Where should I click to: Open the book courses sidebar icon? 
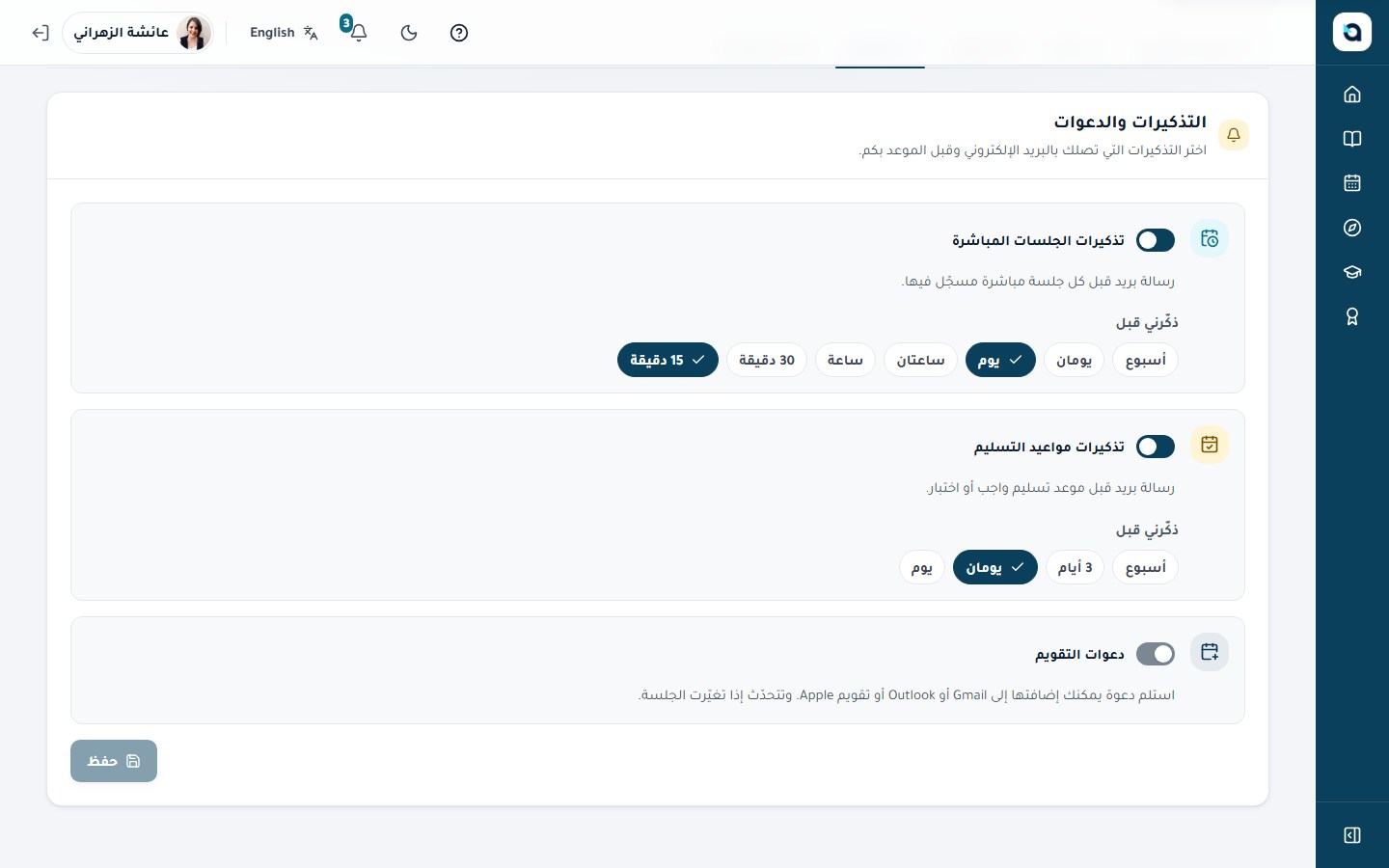point(1352,139)
